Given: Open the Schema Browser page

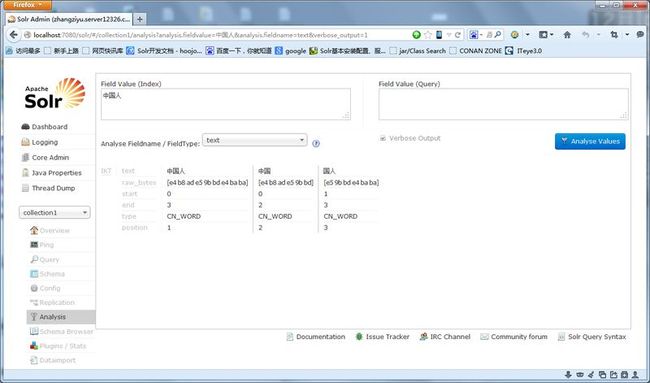Looking at the screenshot, I should [x=61, y=332].
